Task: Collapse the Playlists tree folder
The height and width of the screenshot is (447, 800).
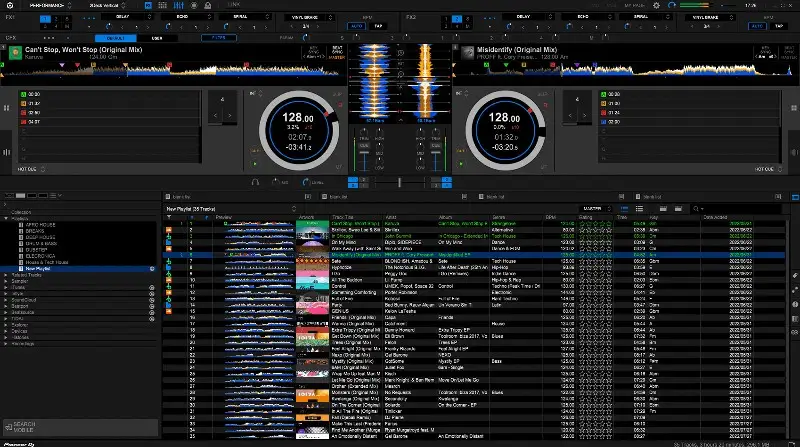Action: coord(7,219)
